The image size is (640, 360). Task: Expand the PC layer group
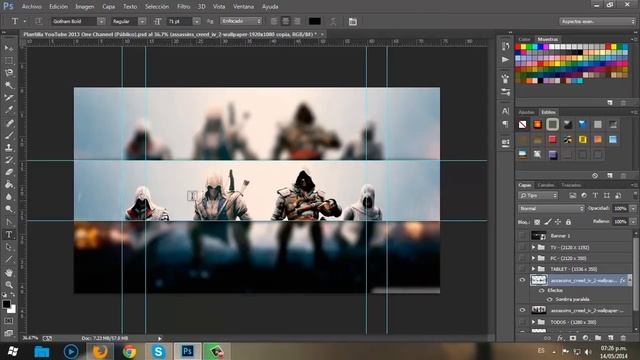pos(533,258)
